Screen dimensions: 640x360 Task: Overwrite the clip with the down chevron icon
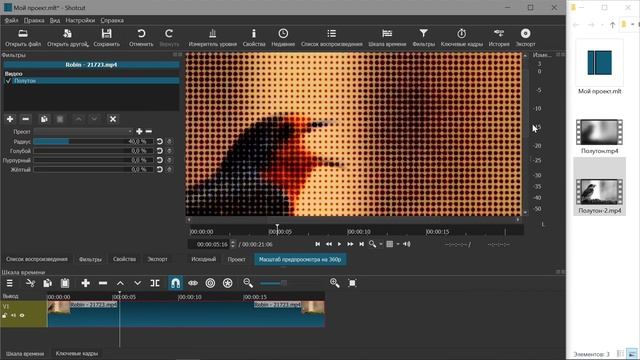tap(138, 283)
